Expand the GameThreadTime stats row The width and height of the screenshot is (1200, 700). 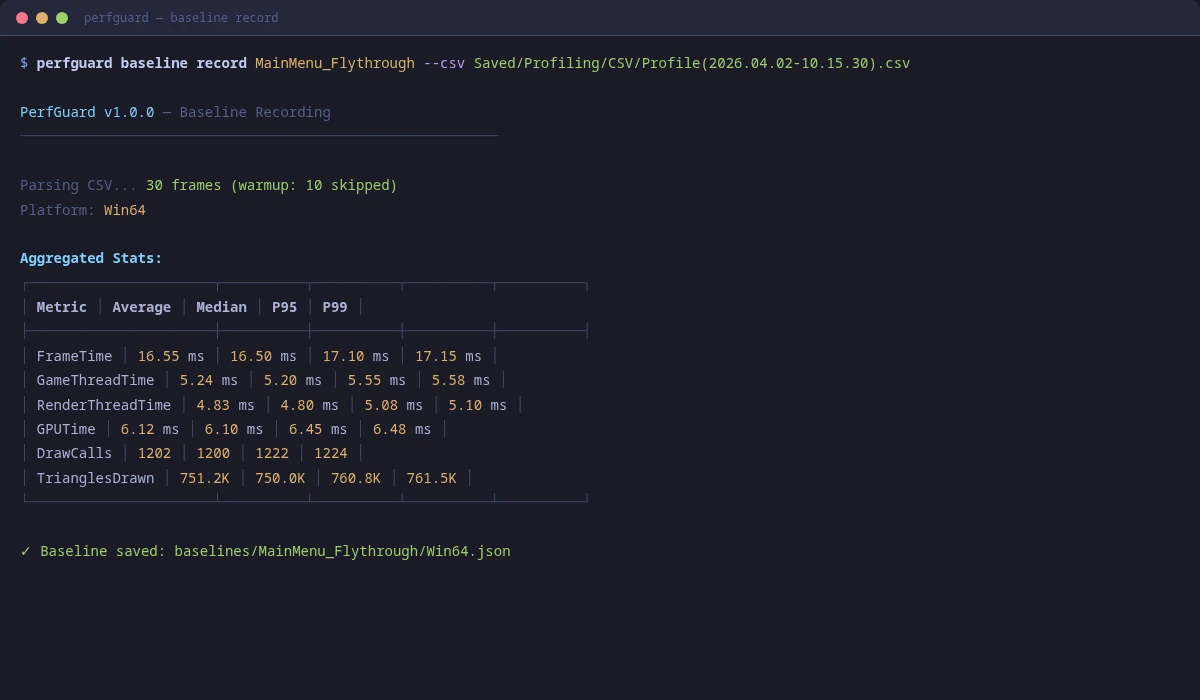95,380
